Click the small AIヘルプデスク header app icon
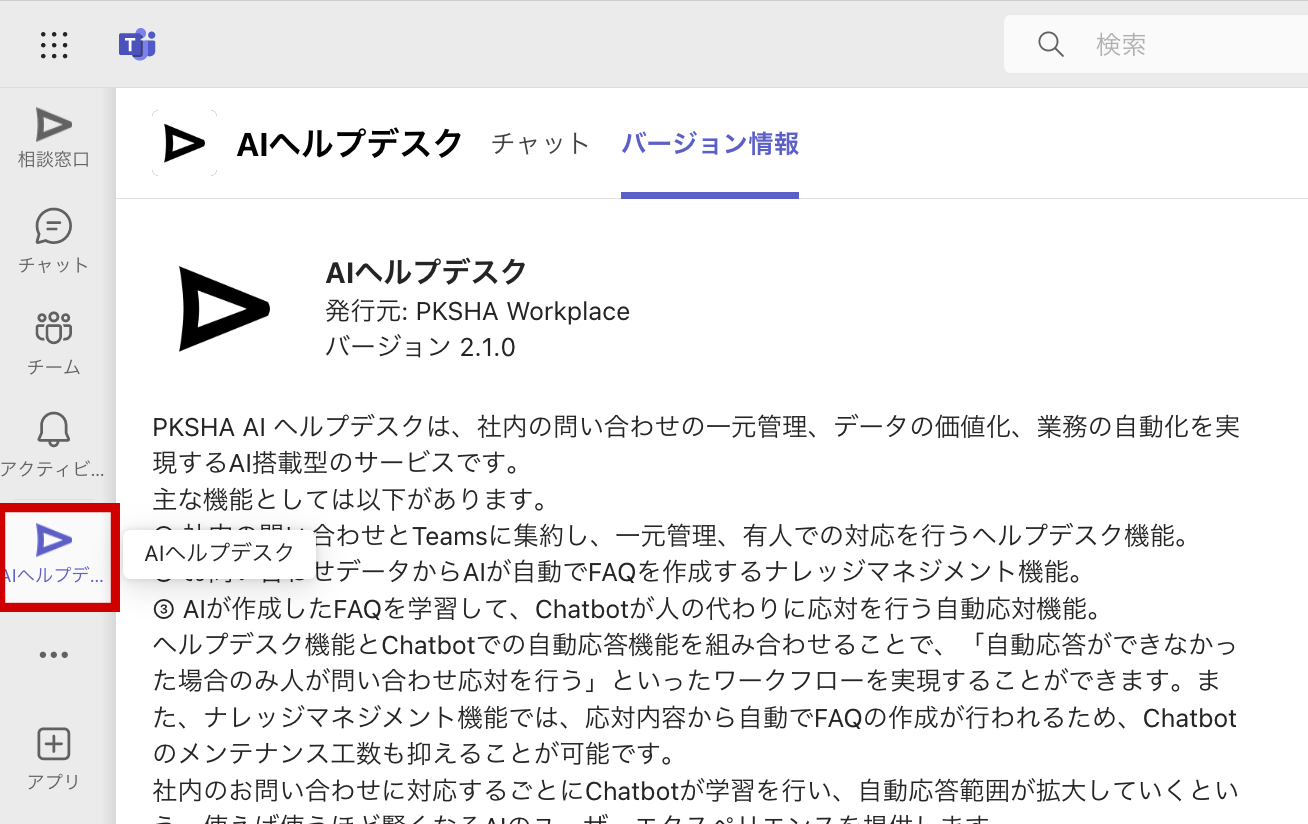The width and height of the screenshot is (1308, 824). (x=184, y=144)
